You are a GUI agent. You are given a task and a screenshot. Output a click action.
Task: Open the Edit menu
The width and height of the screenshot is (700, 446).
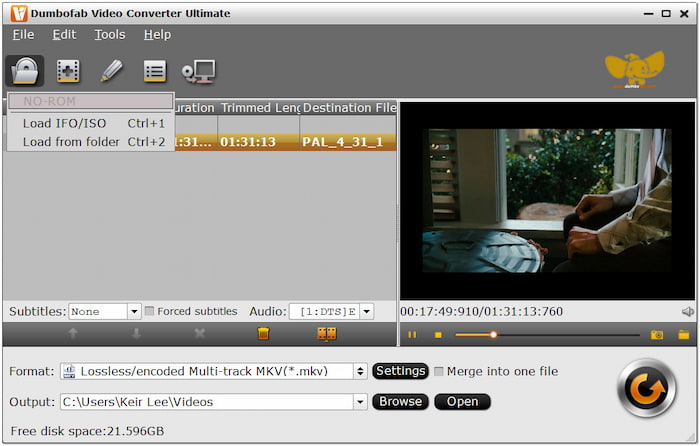click(x=64, y=34)
